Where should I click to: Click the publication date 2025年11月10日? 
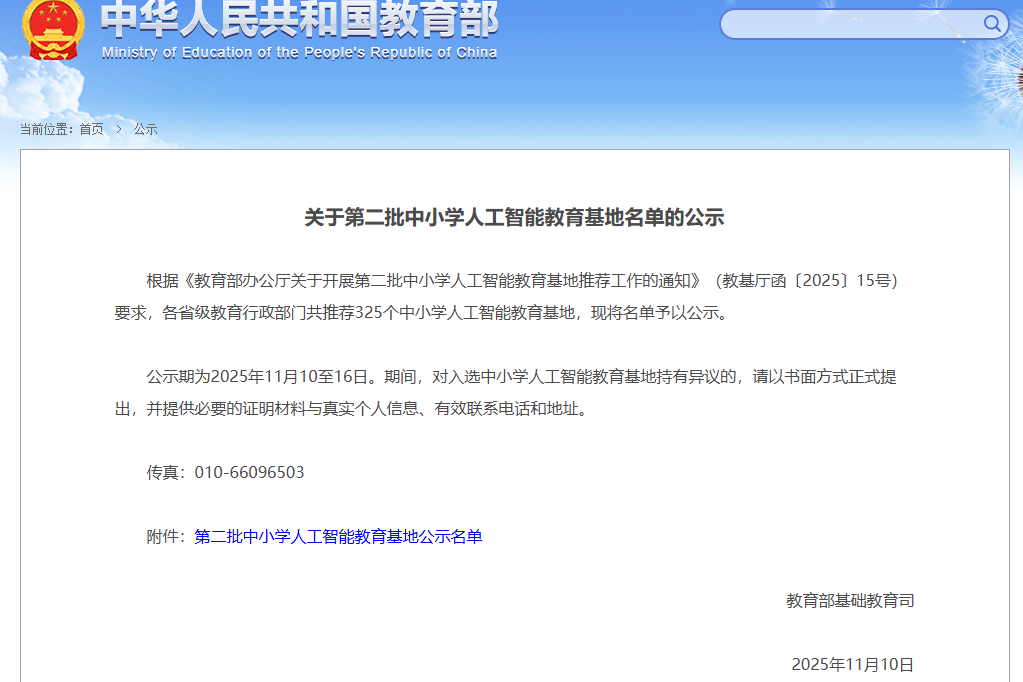(x=852, y=665)
